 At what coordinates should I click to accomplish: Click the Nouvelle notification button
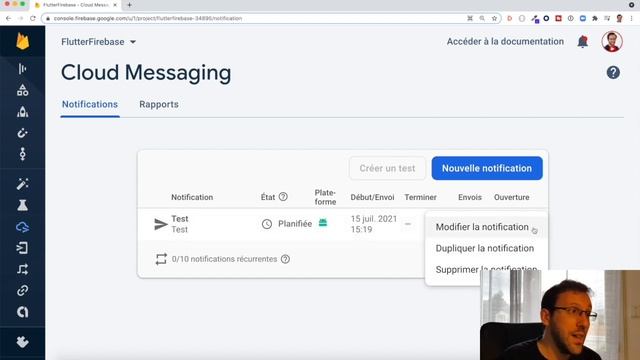pyautogui.click(x=487, y=168)
